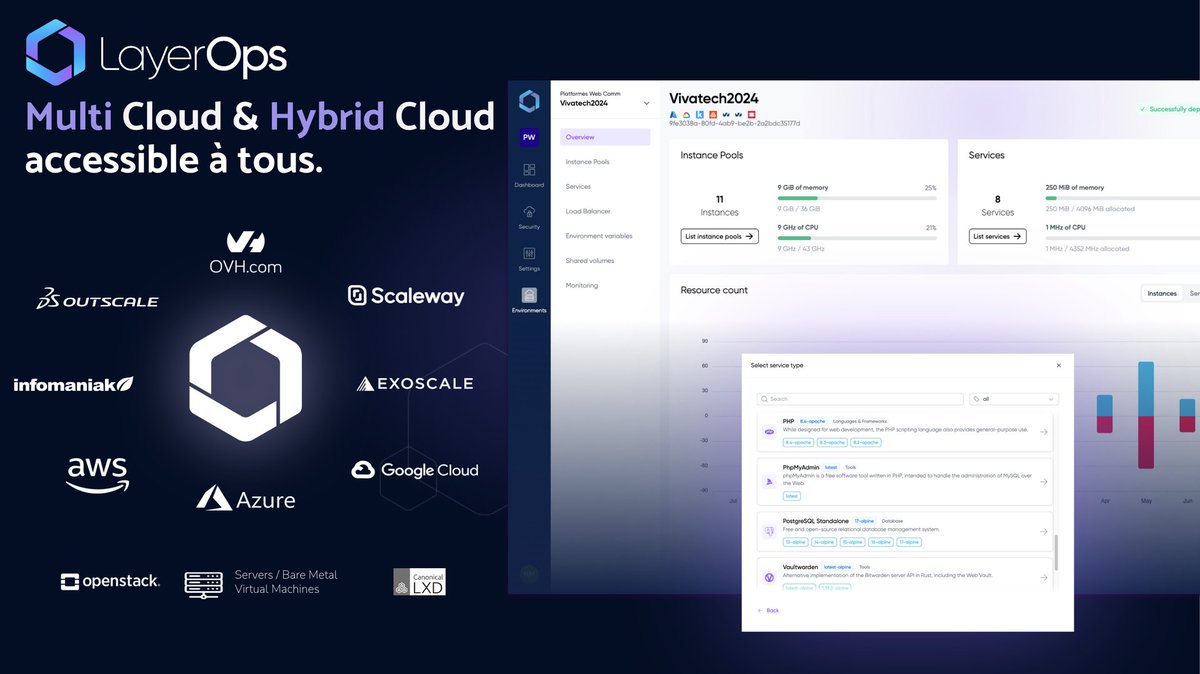Click the Vaultwarden title text

pos(800,566)
